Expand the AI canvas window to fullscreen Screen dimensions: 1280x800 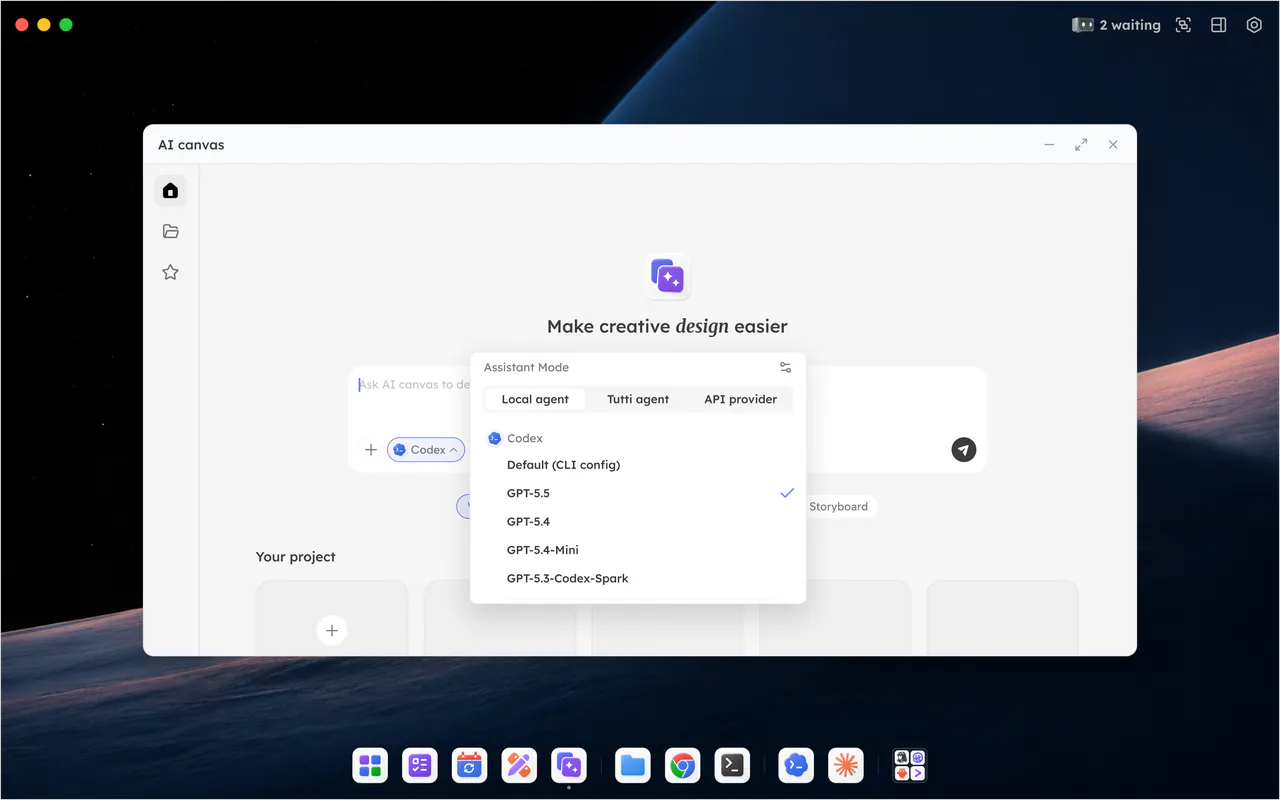(1081, 145)
